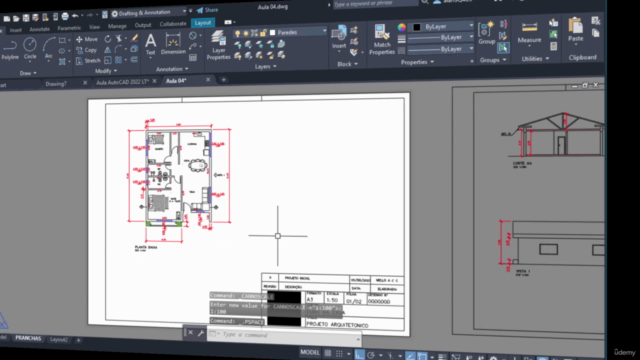This screenshot has height=360, width=640.
Task: Expand the Annotation panel
Action: (x=172, y=69)
